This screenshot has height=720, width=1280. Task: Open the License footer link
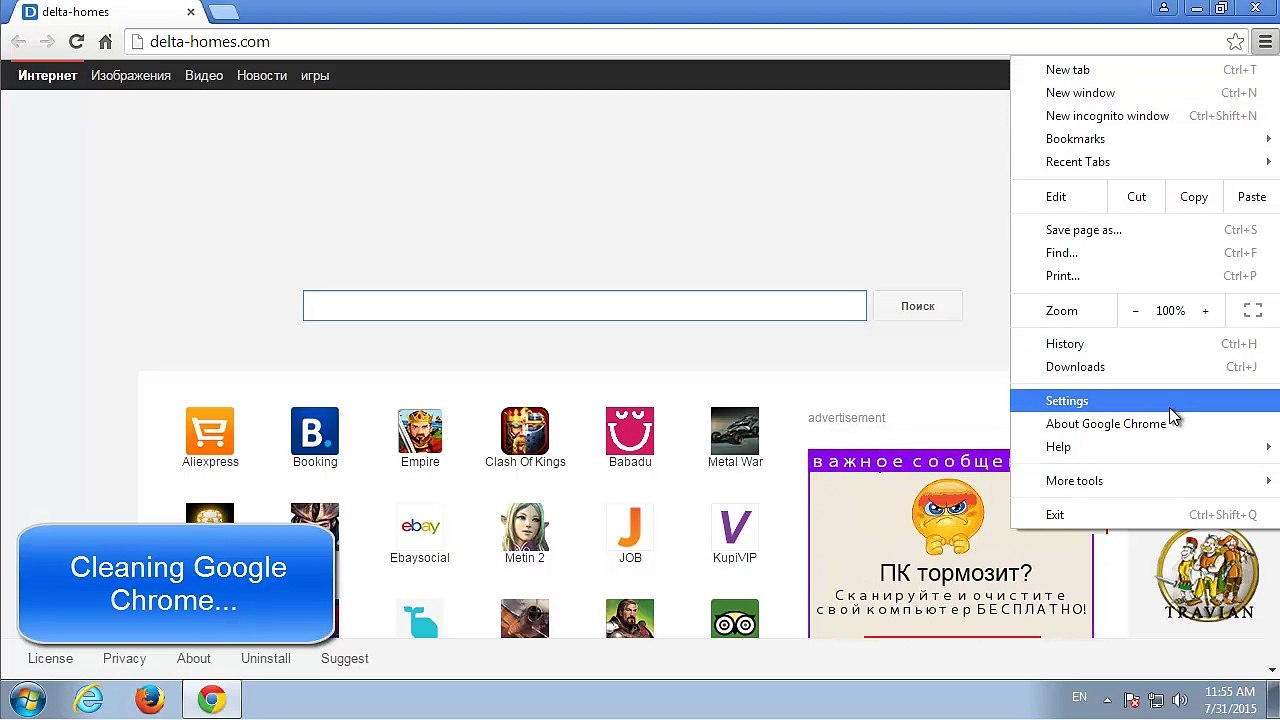click(51, 659)
